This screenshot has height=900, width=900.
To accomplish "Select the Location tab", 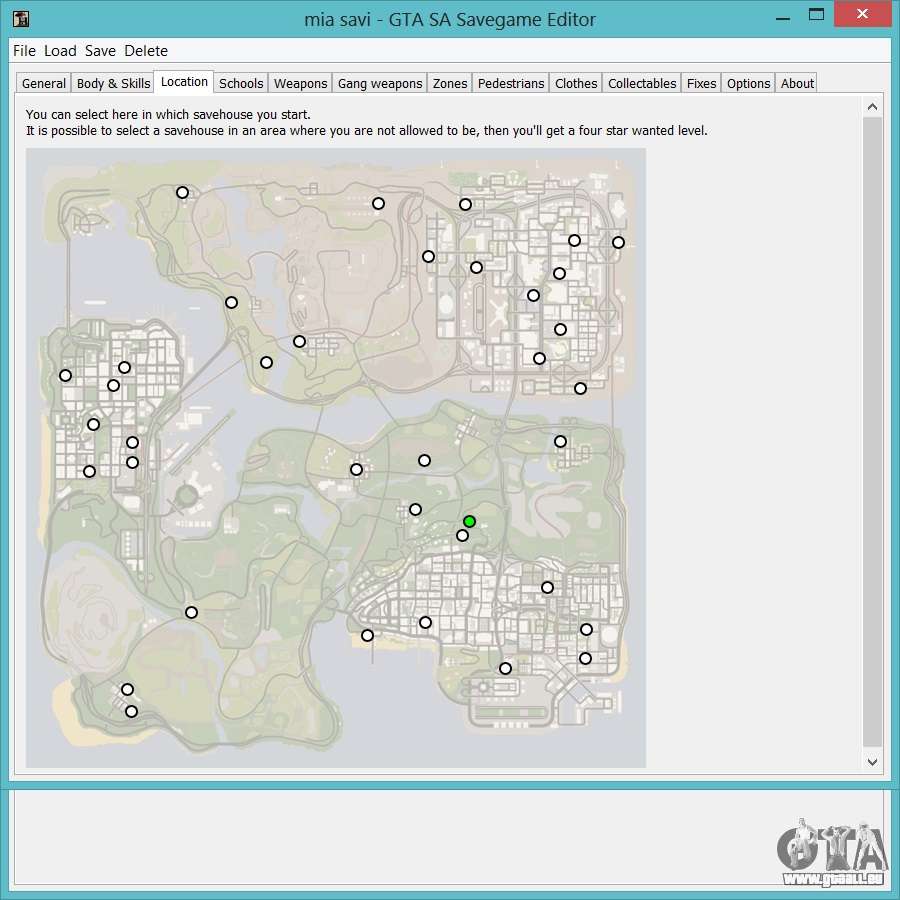I will point(184,82).
